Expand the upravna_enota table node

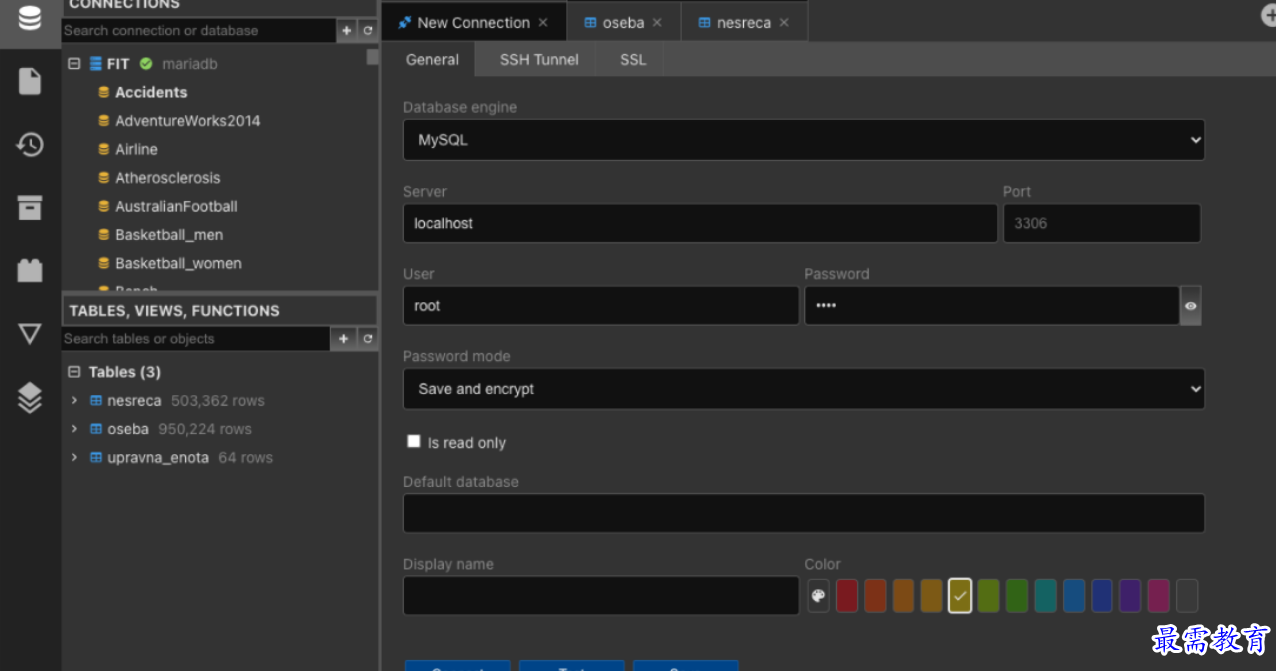pyautogui.click(x=74, y=457)
